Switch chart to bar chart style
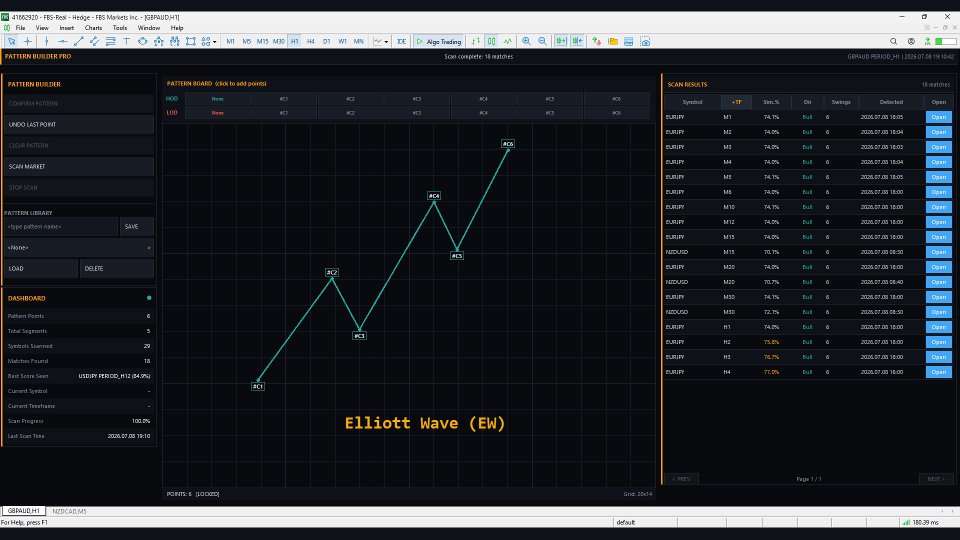 tap(476, 42)
